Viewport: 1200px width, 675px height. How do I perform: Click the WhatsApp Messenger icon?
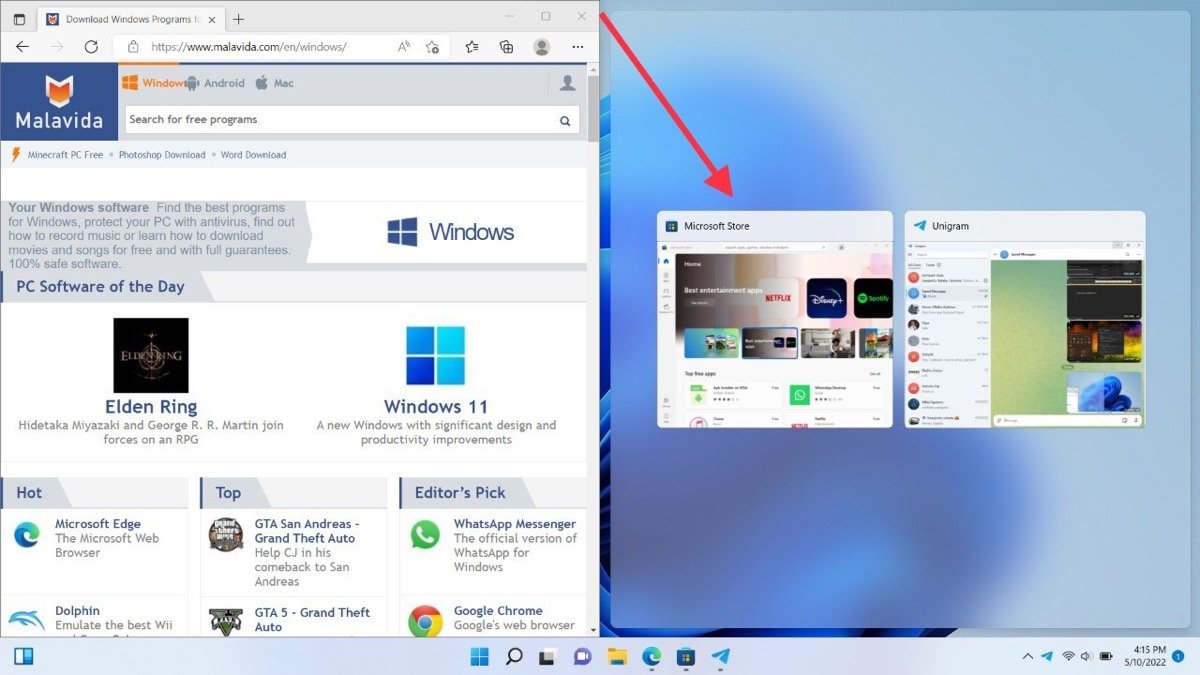pos(425,535)
